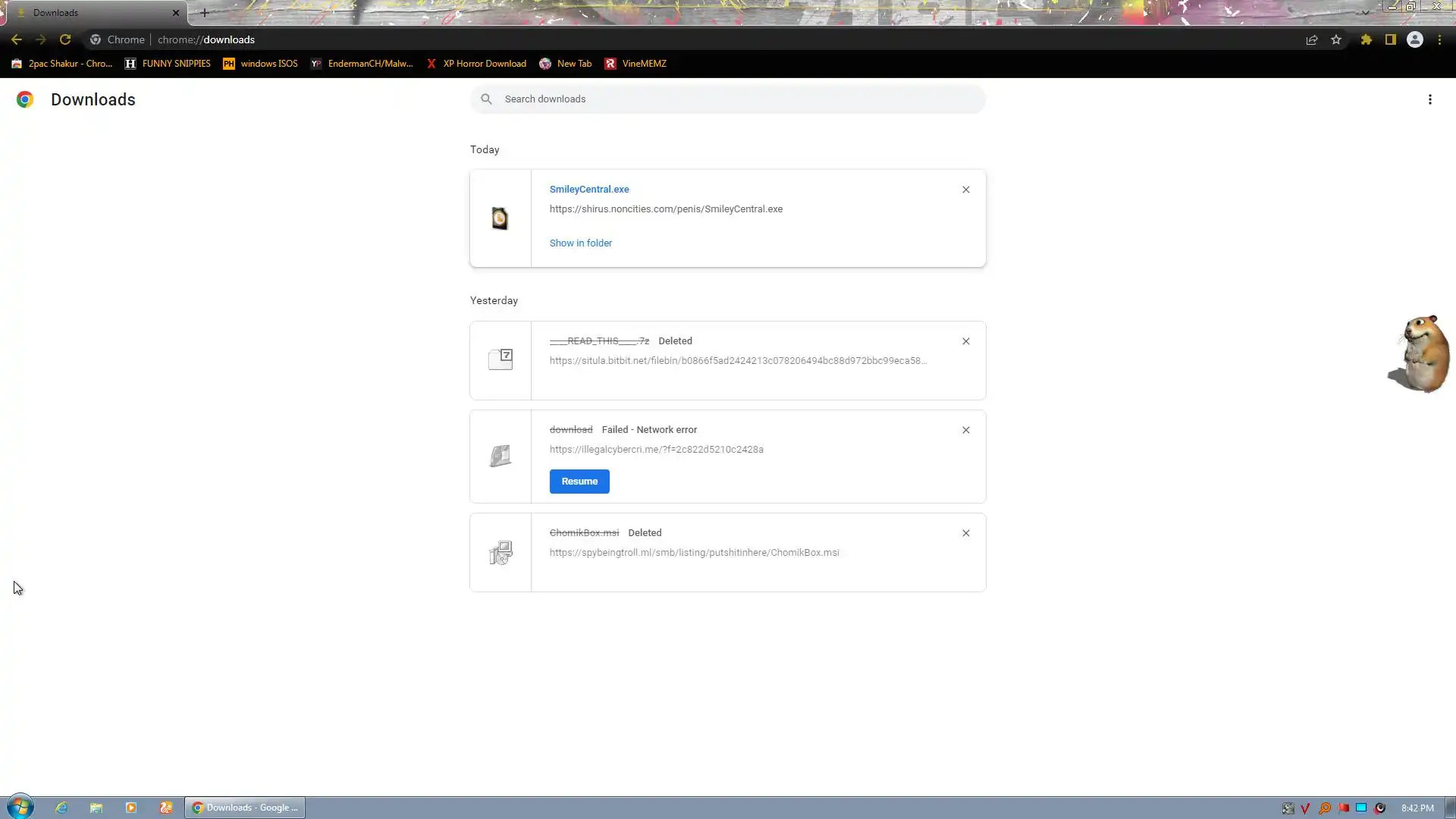Remove SmileyCentral.exe from the list
This screenshot has height=819, width=1456.
point(966,190)
